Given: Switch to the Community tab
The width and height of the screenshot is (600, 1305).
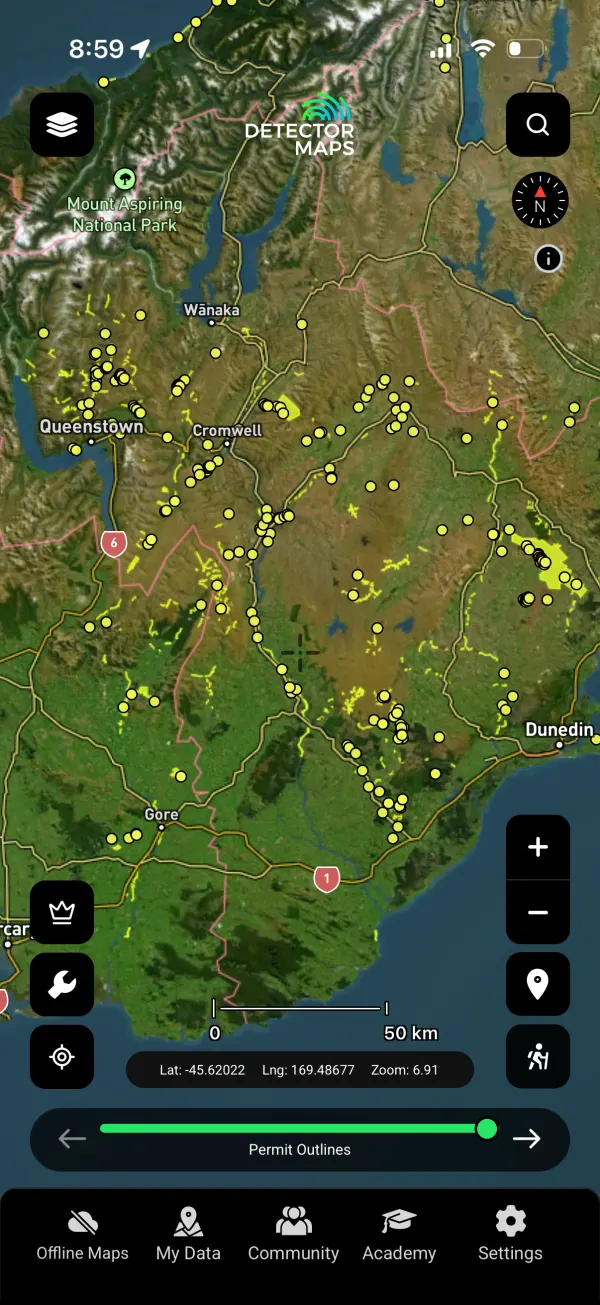Looking at the screenshot, I should pyautogui.click(x=293, y=1234).
